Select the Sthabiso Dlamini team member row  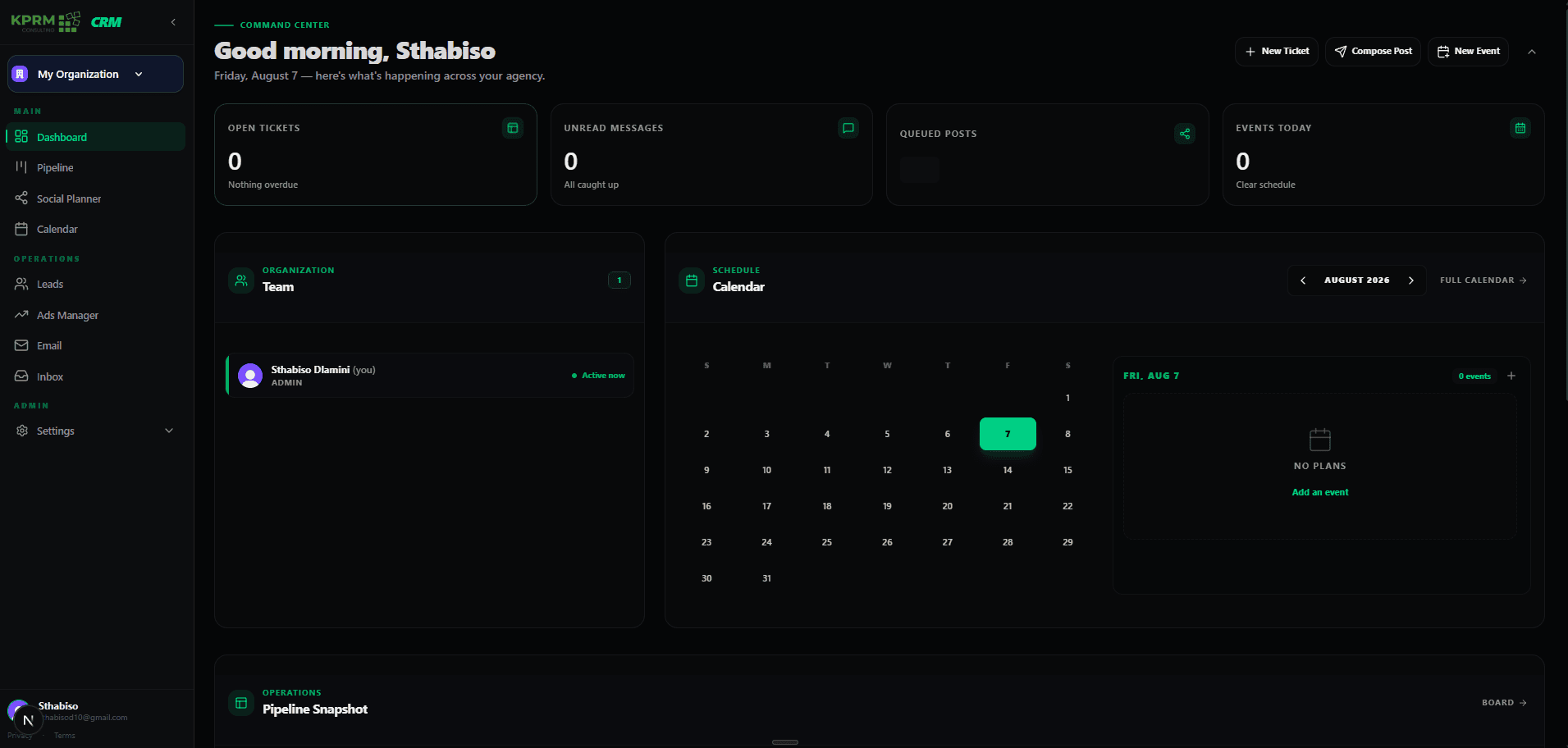tap(430, 376)
